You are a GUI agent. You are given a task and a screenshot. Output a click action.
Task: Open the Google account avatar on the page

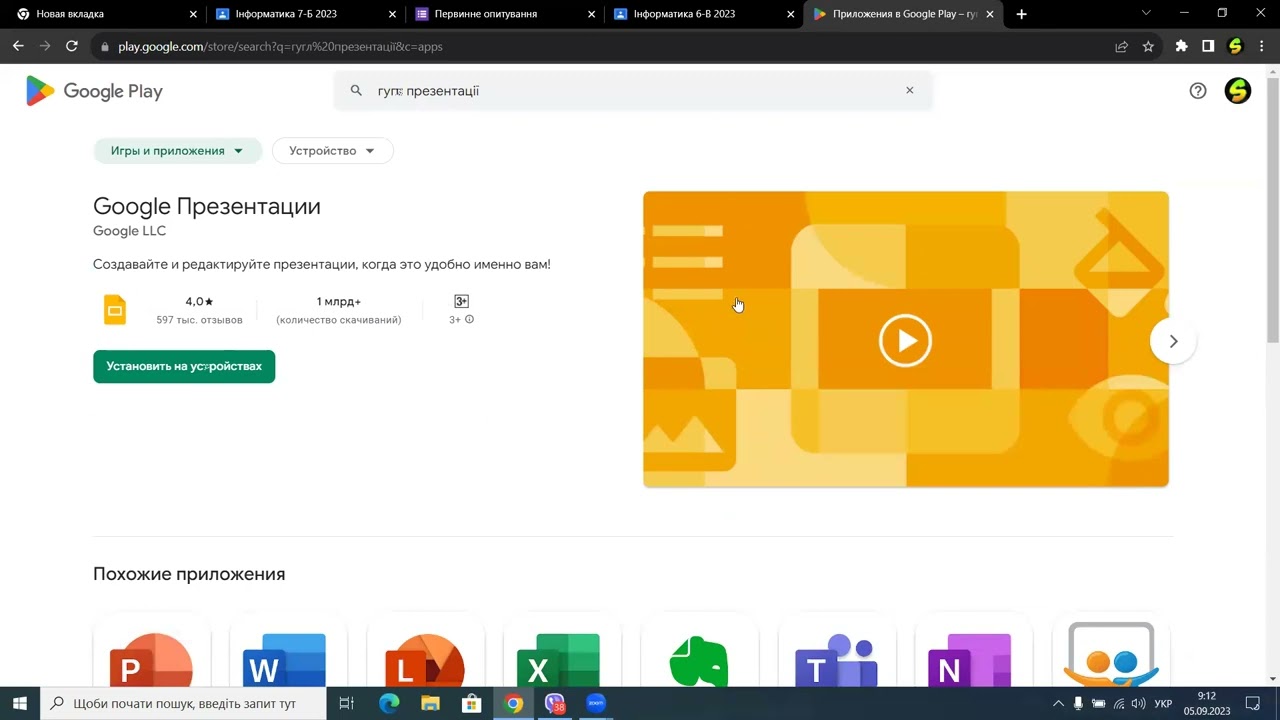coord(1238,91)
